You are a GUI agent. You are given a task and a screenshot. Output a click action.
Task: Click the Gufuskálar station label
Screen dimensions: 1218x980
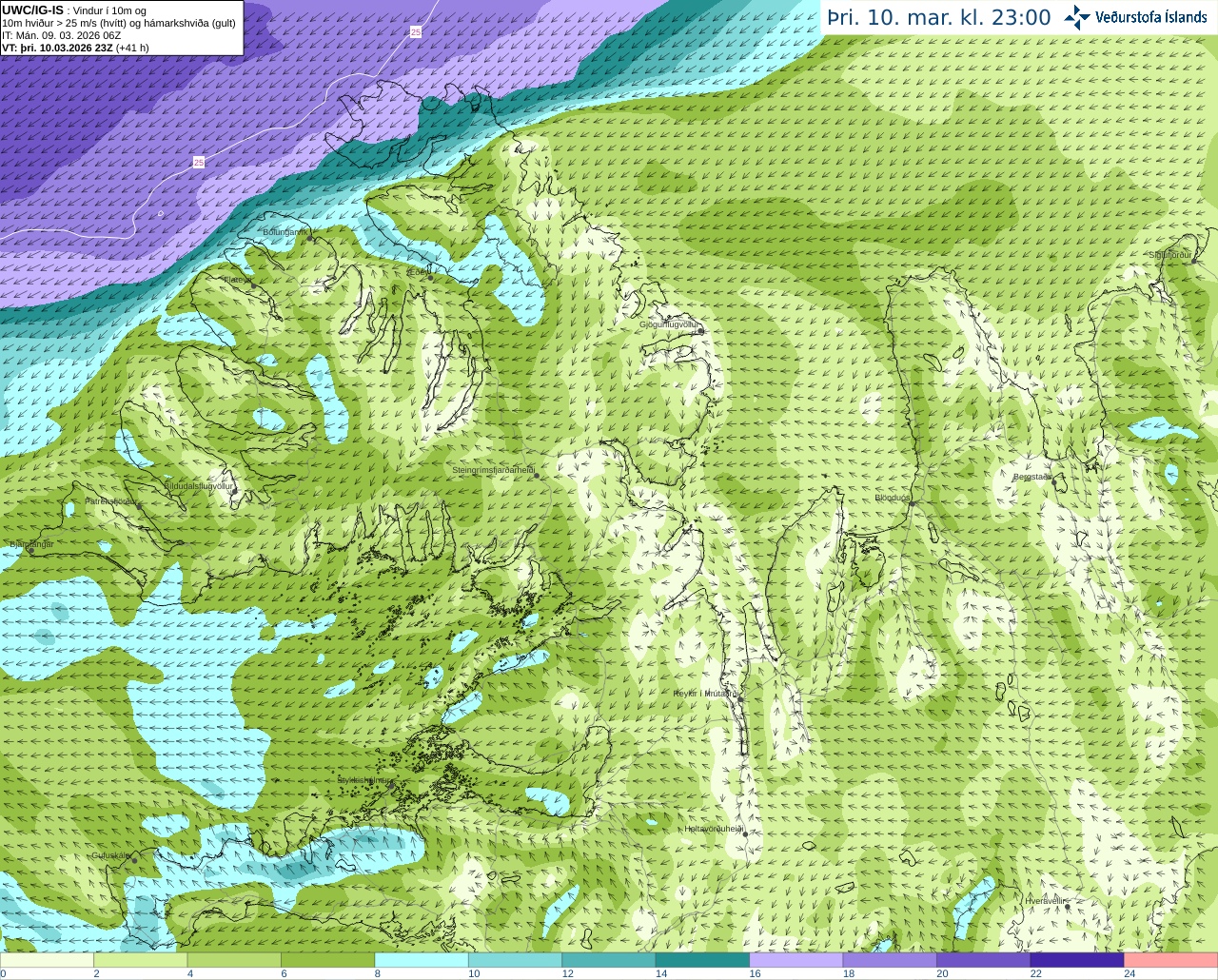coord(111,855)
